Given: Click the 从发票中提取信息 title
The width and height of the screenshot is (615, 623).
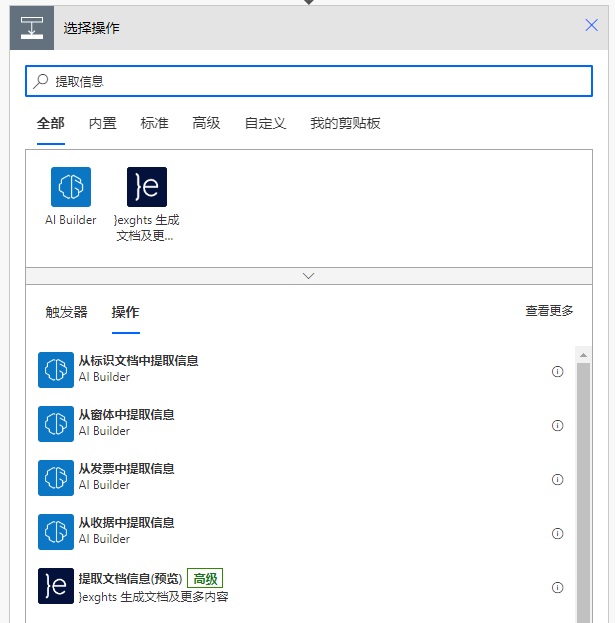Looking at the screenshot, I should [x=127, y=469].
